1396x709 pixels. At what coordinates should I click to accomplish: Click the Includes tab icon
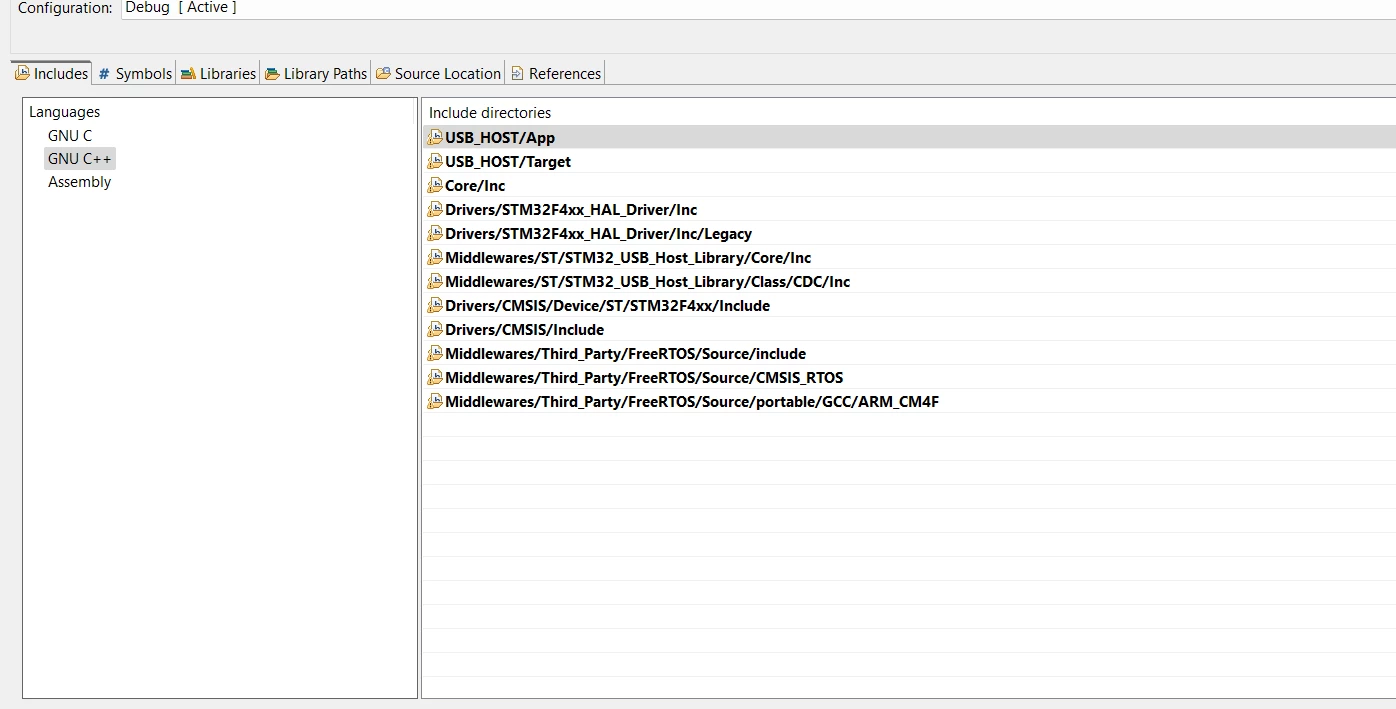[22, 73]
